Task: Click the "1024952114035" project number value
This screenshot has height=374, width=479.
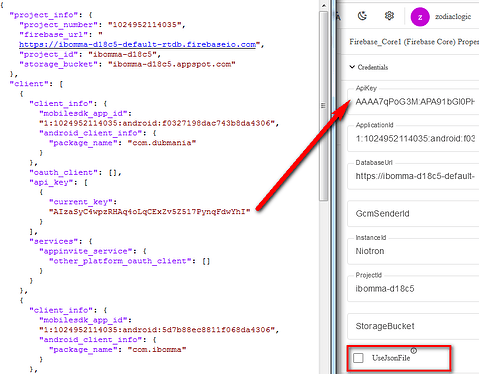Action: click(144, 25)
